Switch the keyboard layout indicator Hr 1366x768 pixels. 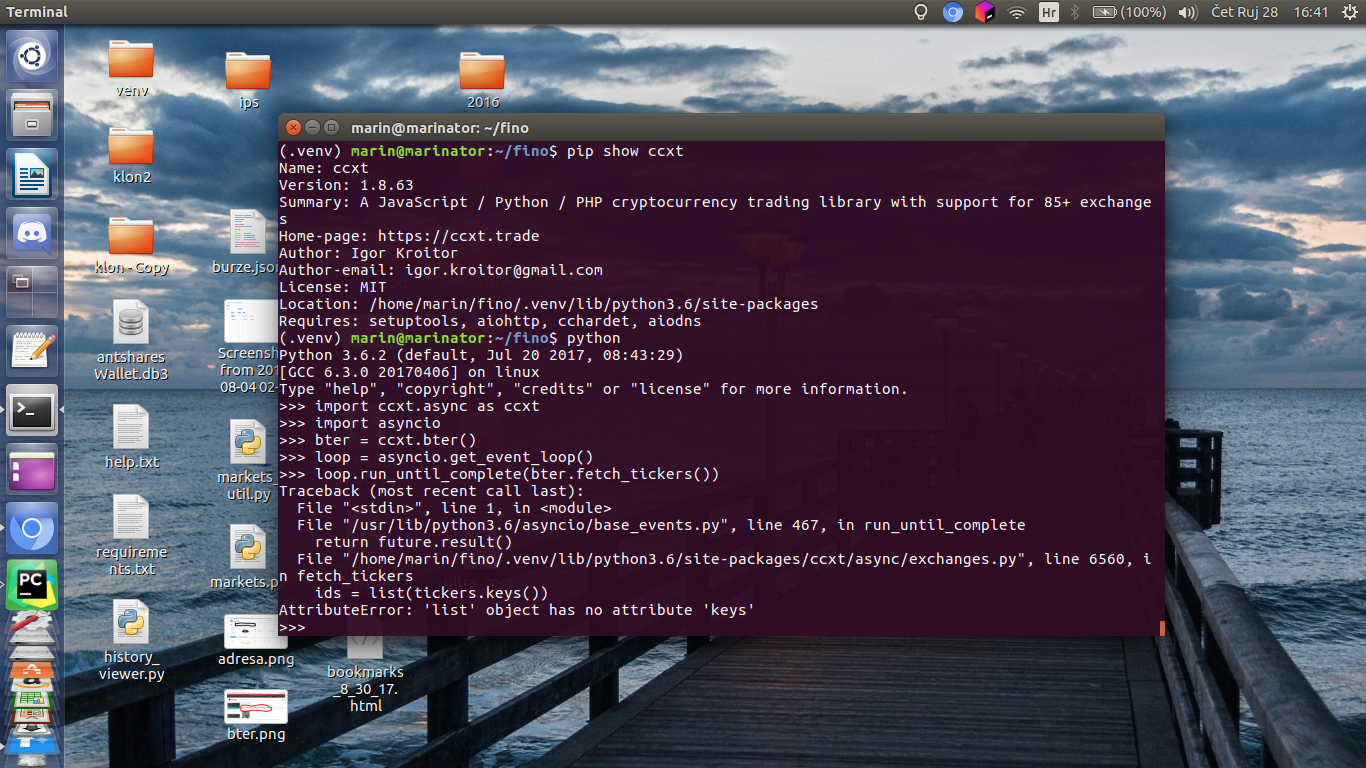[x=1047, y=12]
